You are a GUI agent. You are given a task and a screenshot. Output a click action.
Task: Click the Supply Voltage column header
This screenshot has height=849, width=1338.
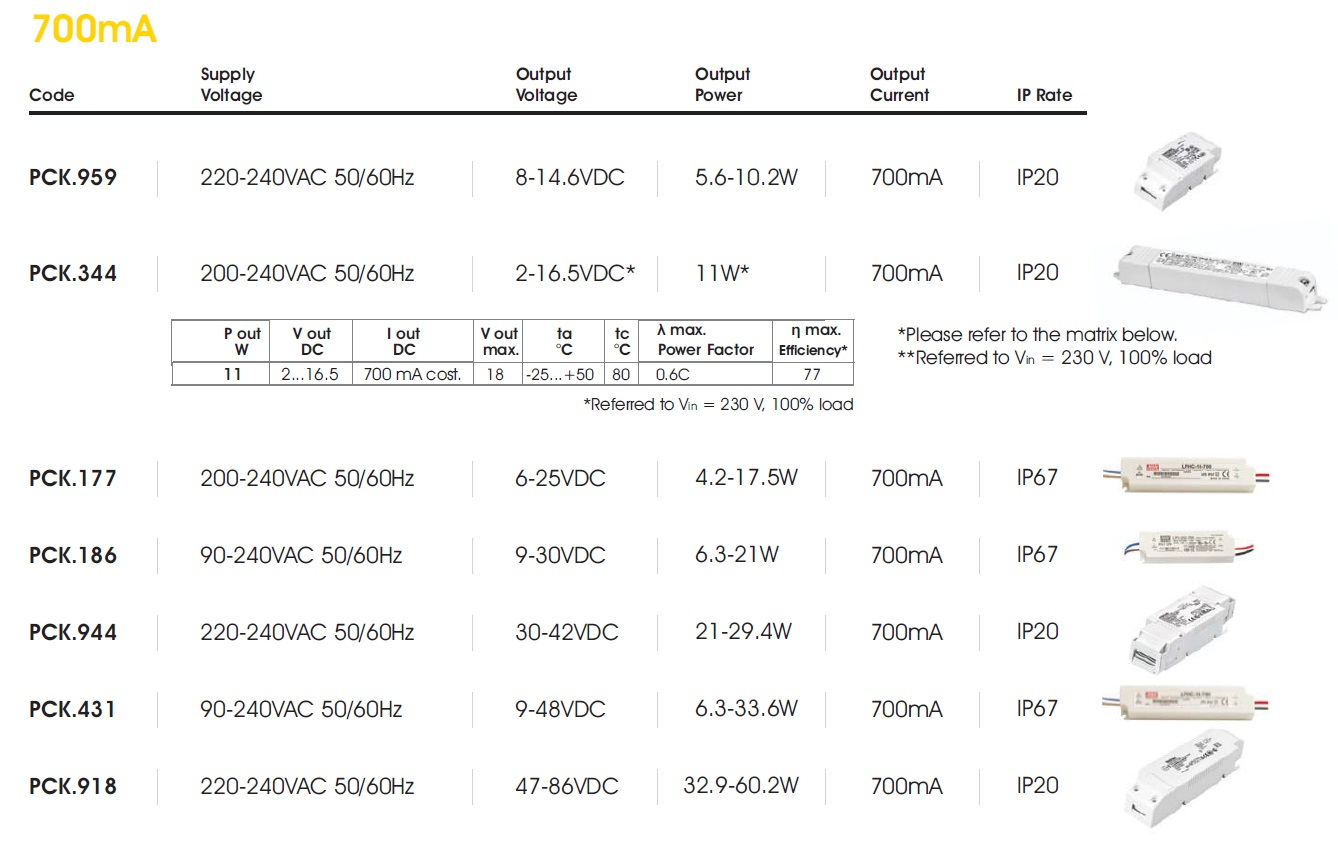pos(231,85)
